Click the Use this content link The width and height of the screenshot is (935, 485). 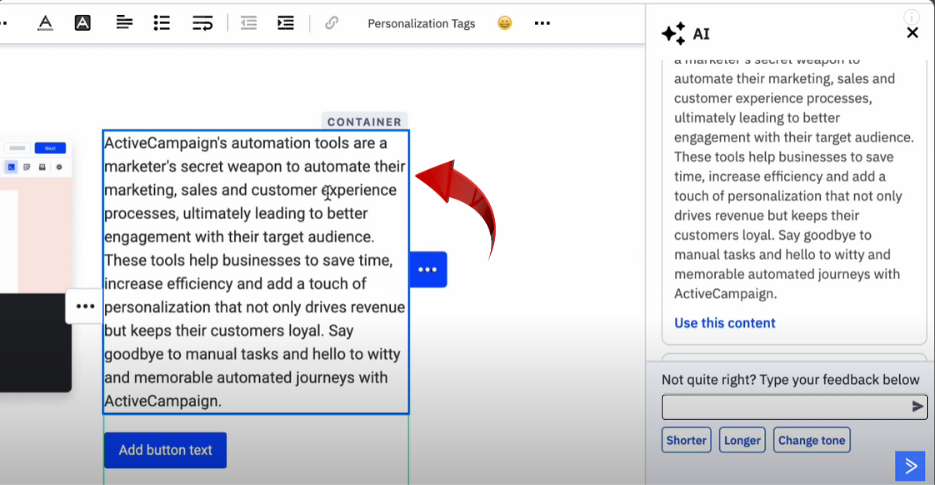click(725, 323)
